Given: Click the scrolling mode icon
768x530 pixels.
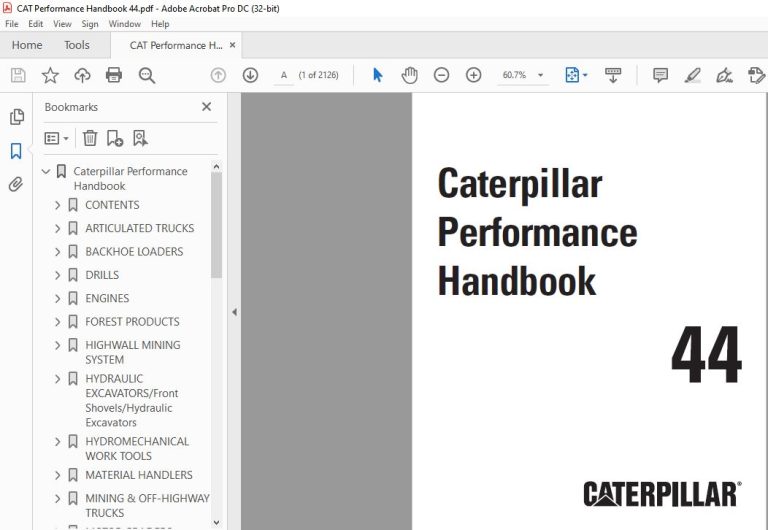Looking at the screenshot, I should tap(613, 75).
